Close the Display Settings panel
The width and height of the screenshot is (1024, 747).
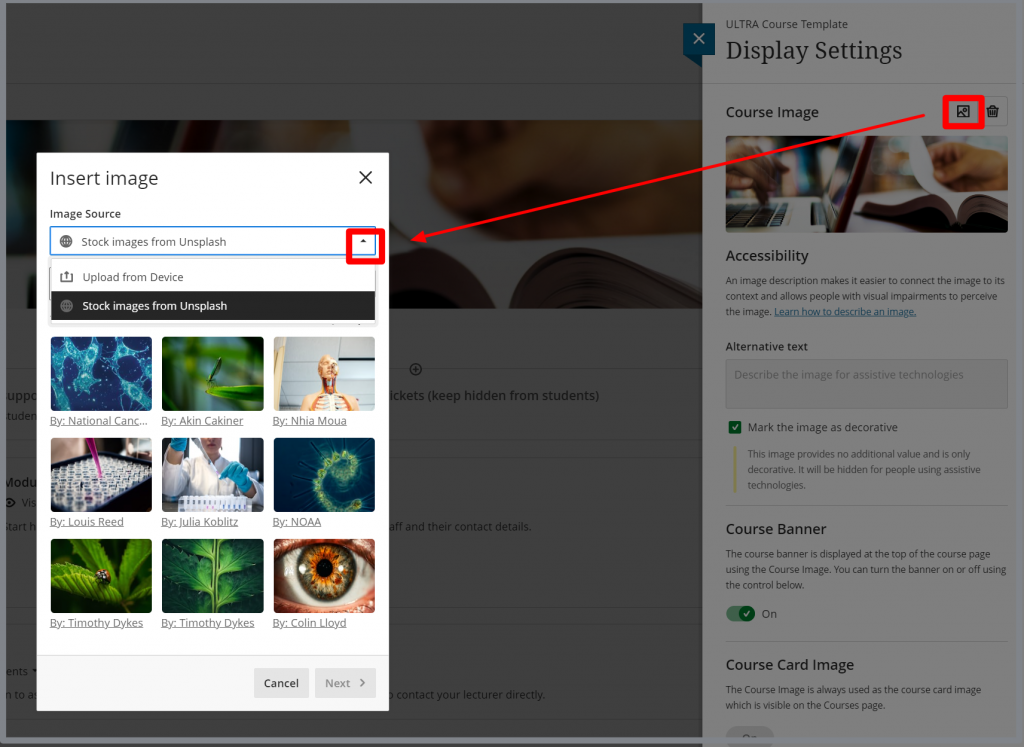click(698, 39)
